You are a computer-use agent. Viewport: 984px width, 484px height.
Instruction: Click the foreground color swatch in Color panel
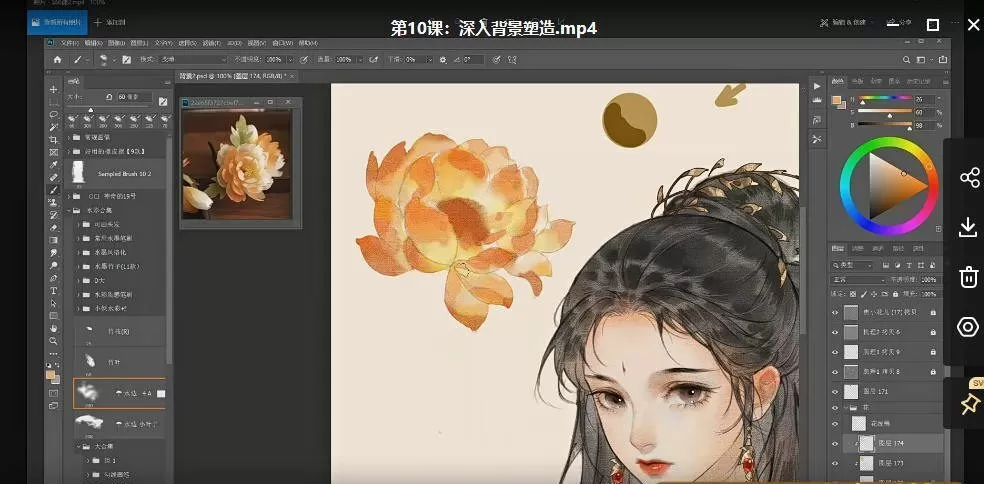pos(836,99)
